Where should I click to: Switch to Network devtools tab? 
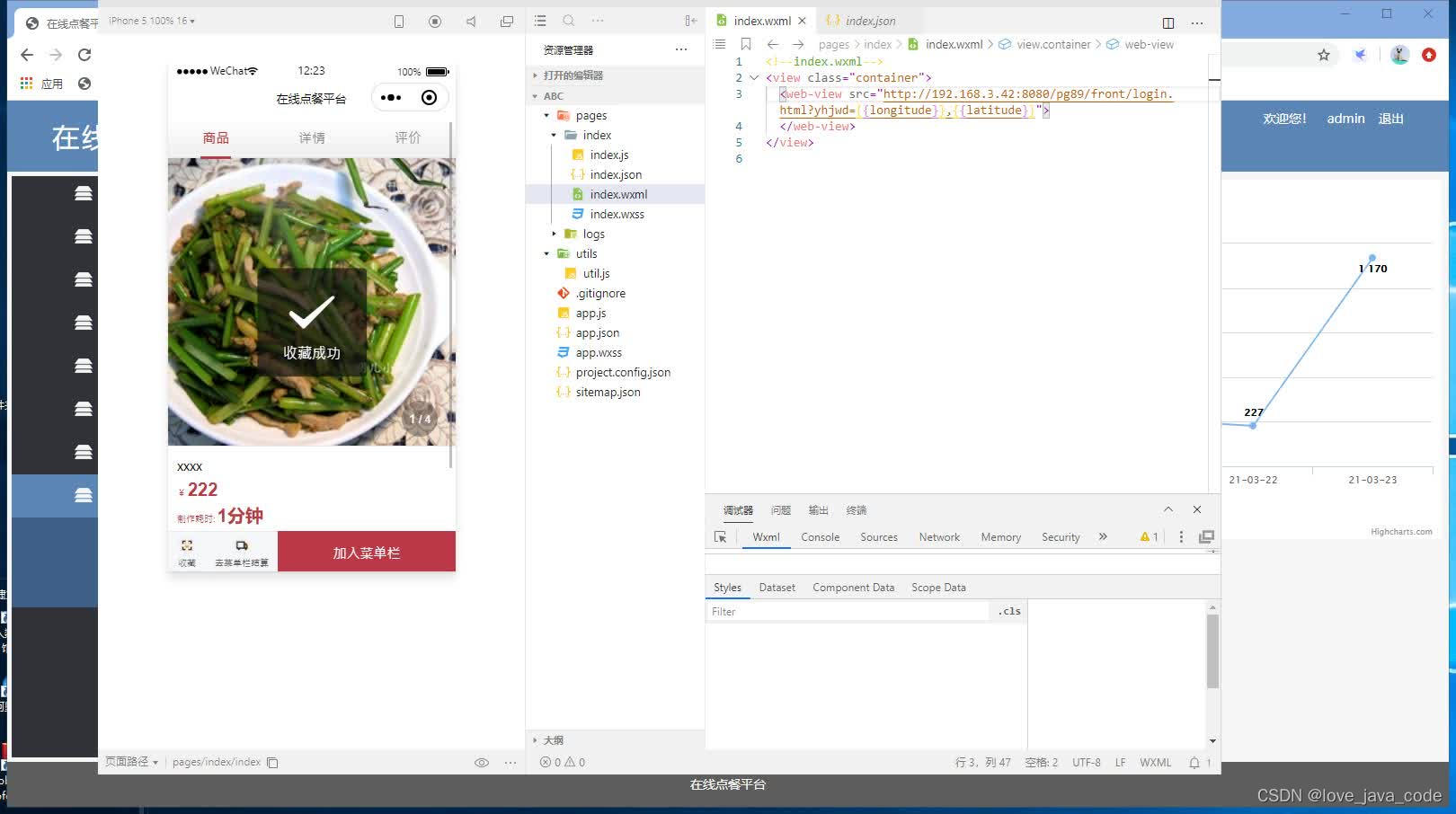[x=939, y=537]
